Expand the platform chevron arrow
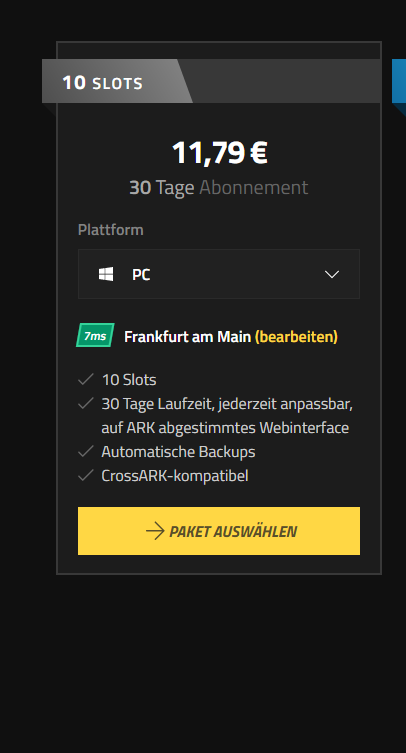 tap(332, 274)
